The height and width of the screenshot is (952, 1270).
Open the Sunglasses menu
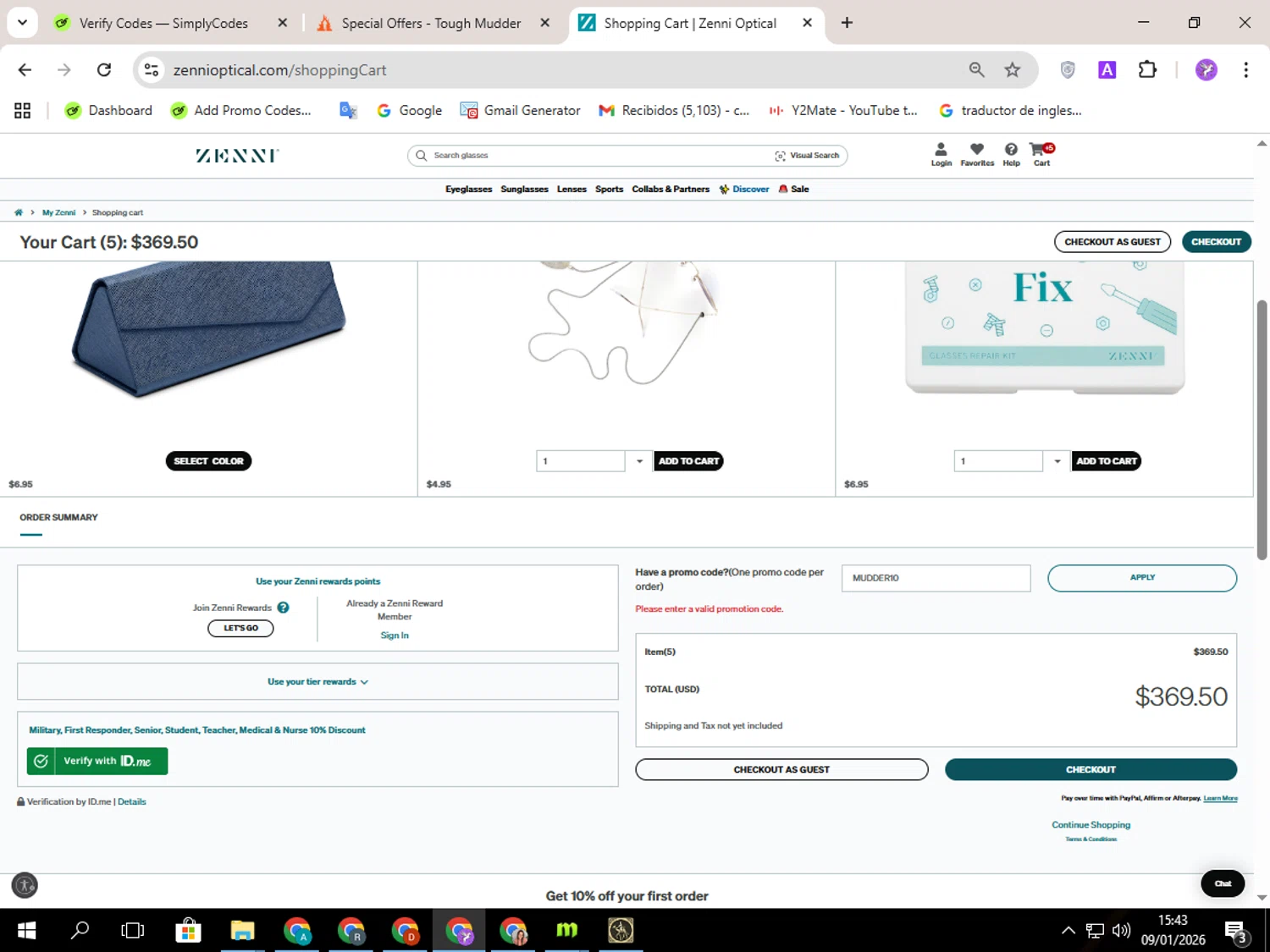point(524,190)
